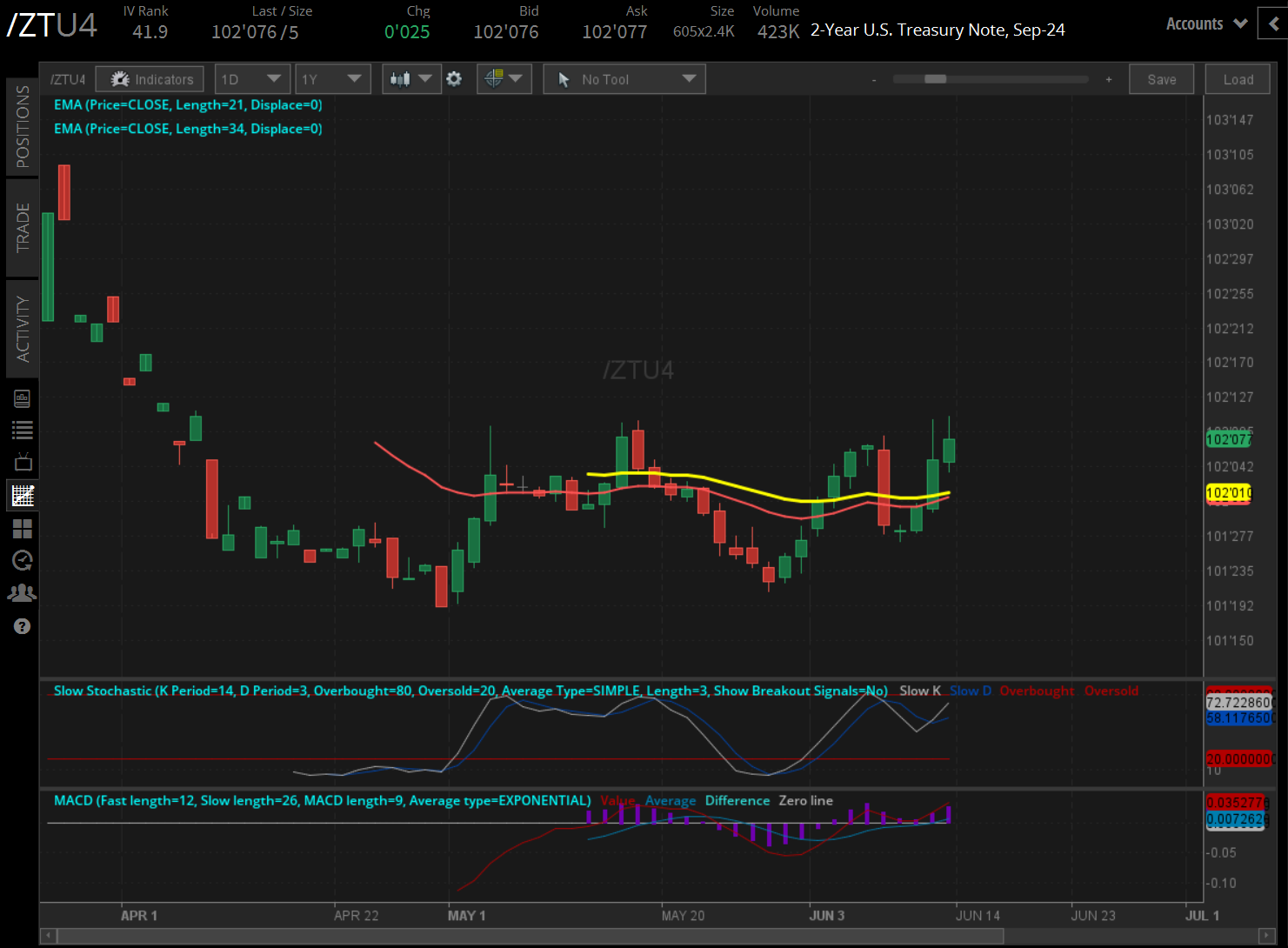Viewport: 1288px width, 948px height.
Task: Open the watchlist lines icon in sidebar
Action: pyautogui.click(x=23, y=430)
